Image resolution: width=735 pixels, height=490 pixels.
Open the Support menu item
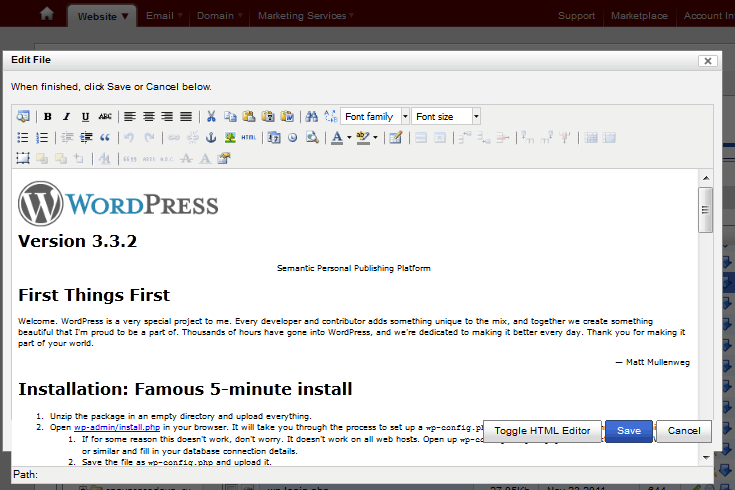tap(576, 16)
